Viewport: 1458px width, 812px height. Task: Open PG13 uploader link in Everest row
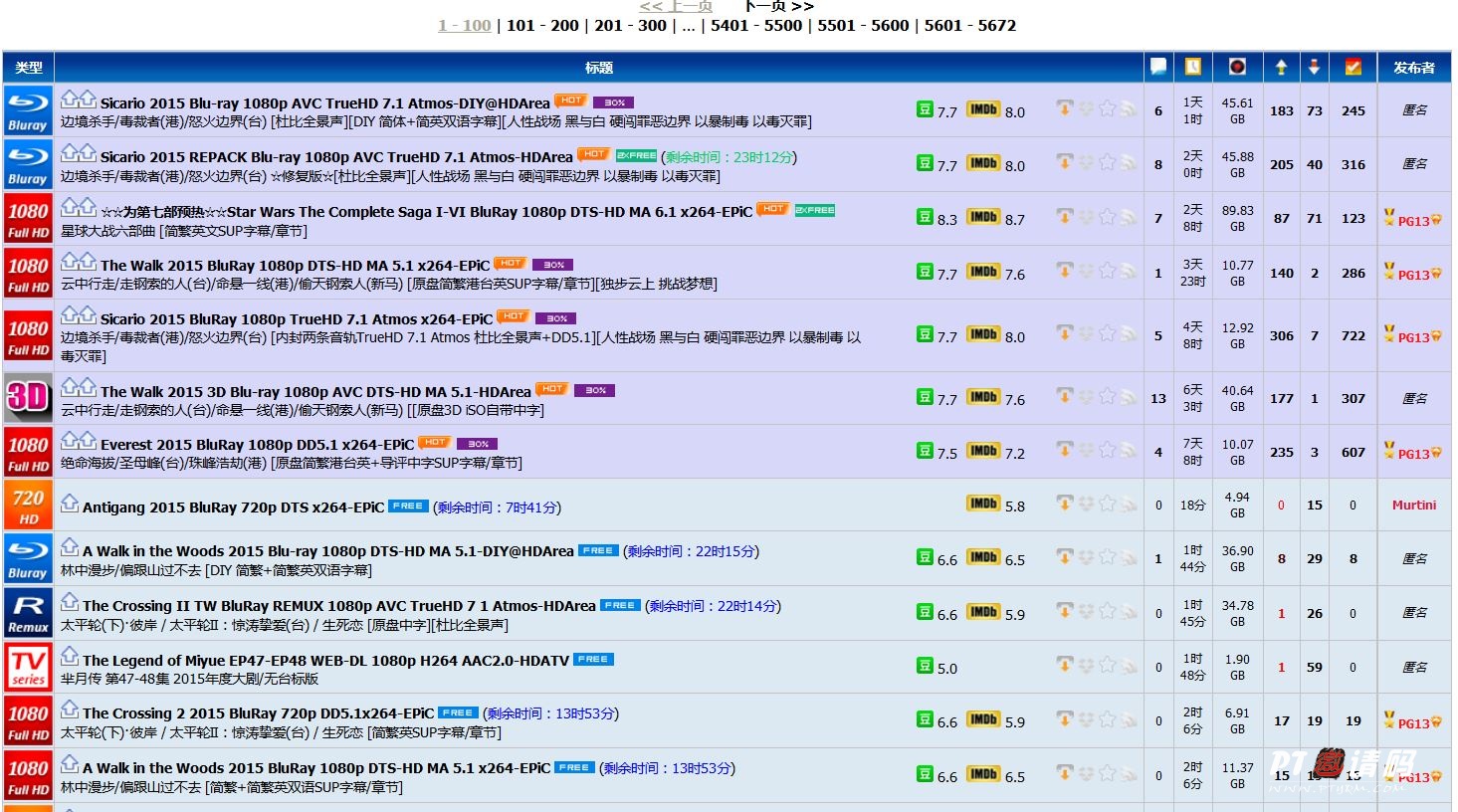coord(1413,453)
